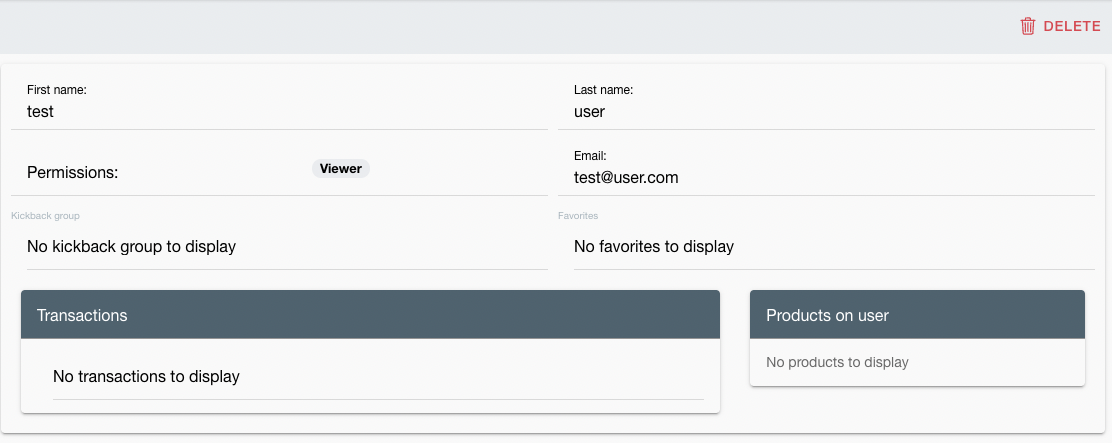Select the Email field test@user.com

(826, 169)
